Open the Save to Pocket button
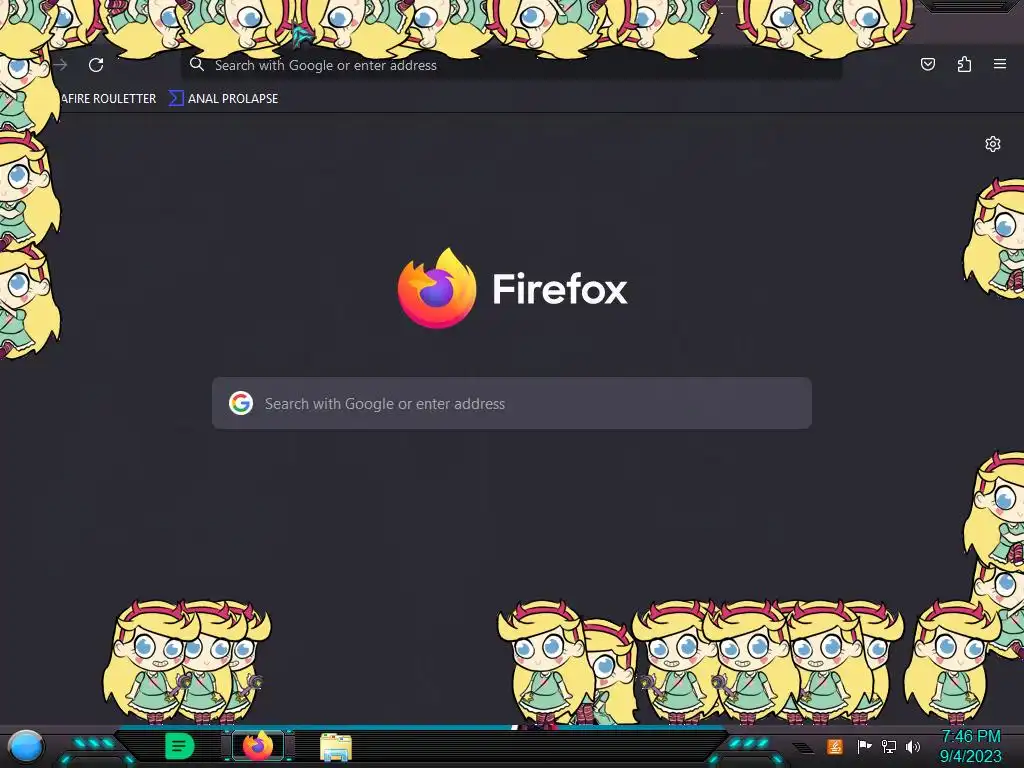The image size is (1024, 768). pos(927,64)
